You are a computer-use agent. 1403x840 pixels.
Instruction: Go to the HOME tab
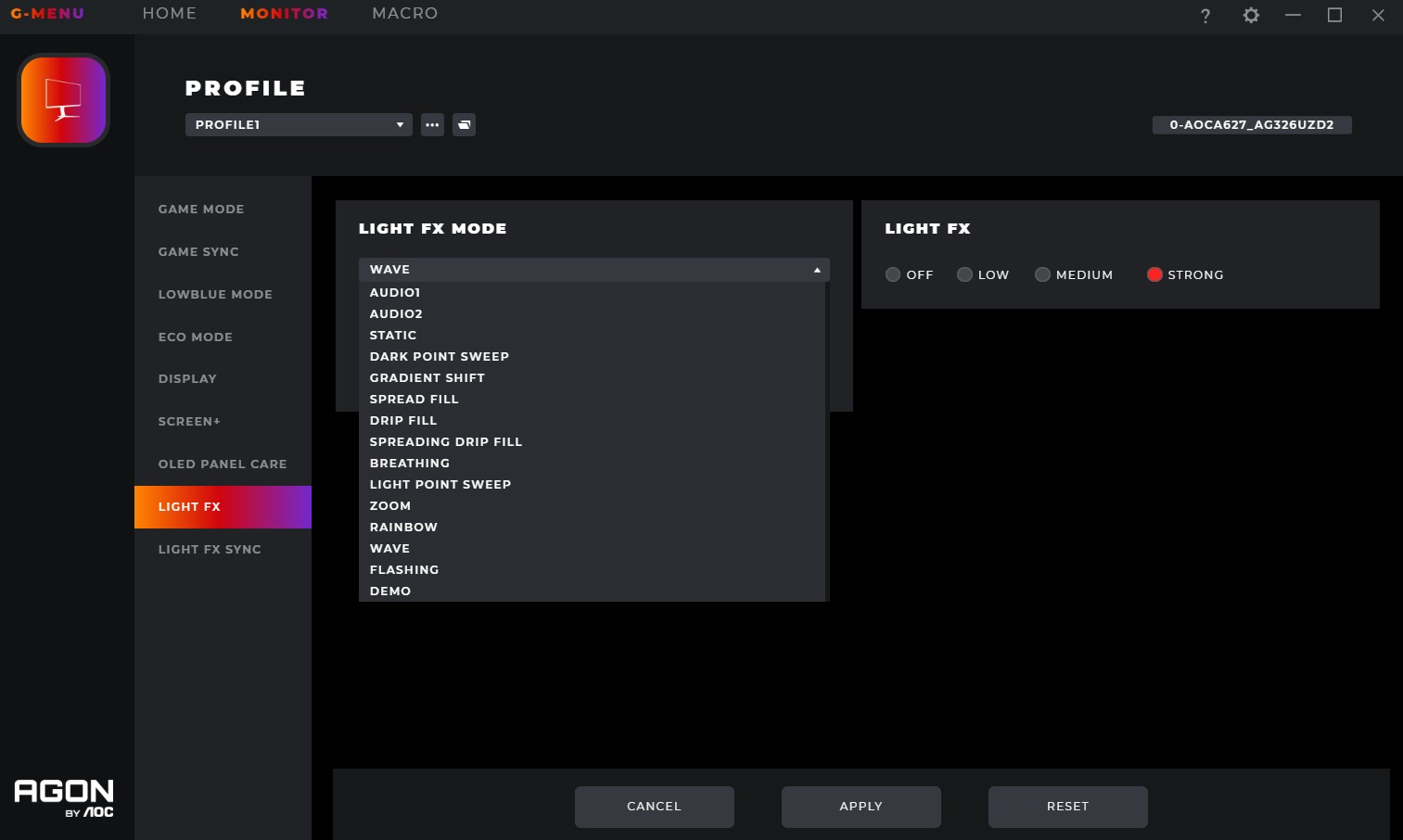(x=170, y=14)
